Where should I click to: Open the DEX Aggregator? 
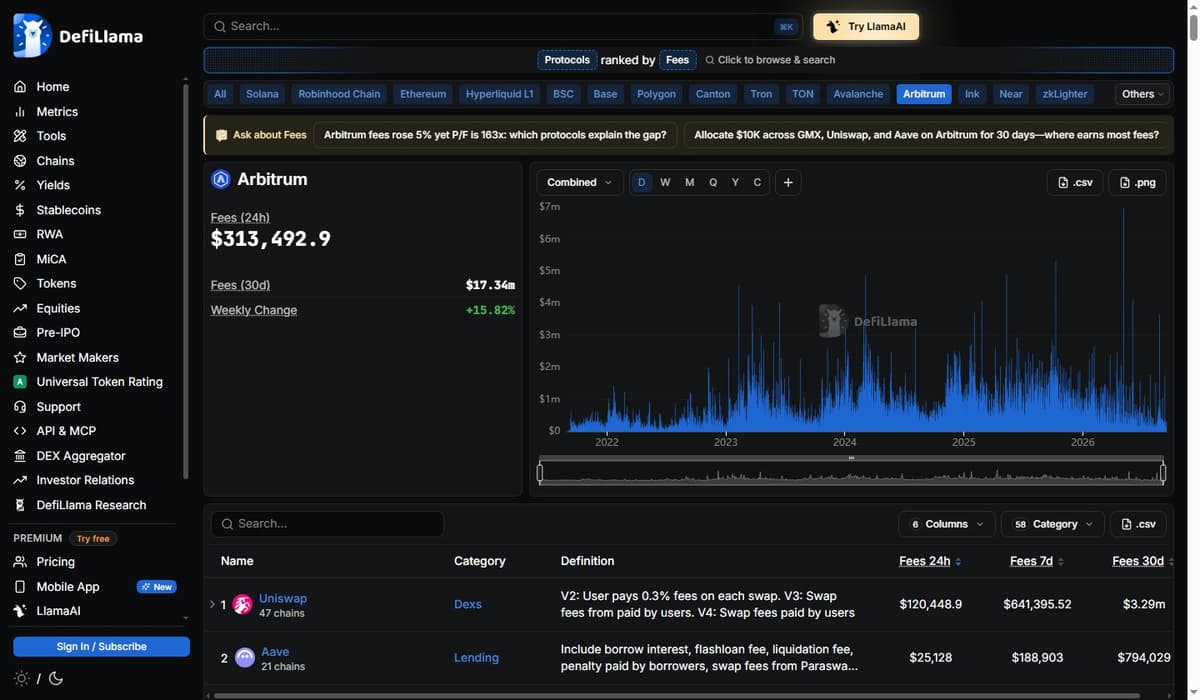pyautogui.click(x=81, y=456)
